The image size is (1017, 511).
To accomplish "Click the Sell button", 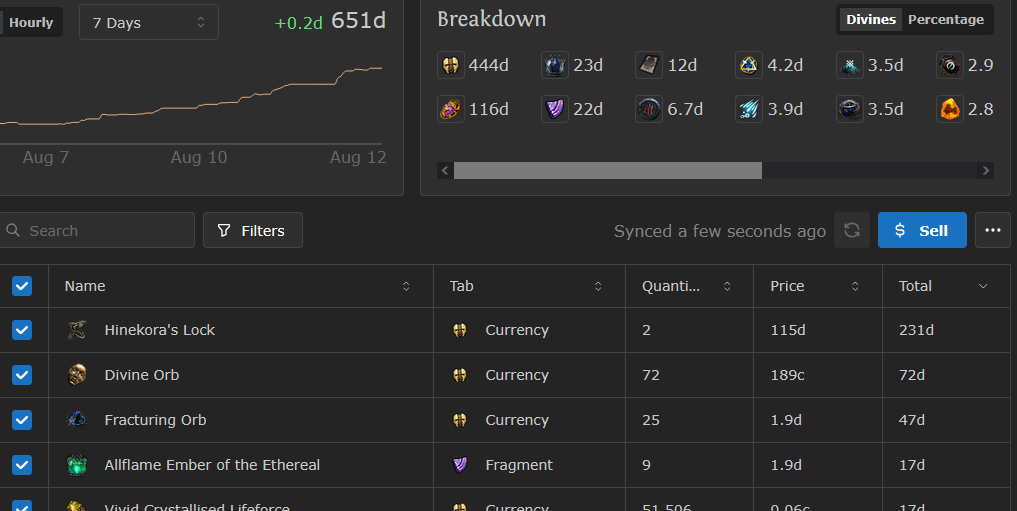I will coord(922,230).
